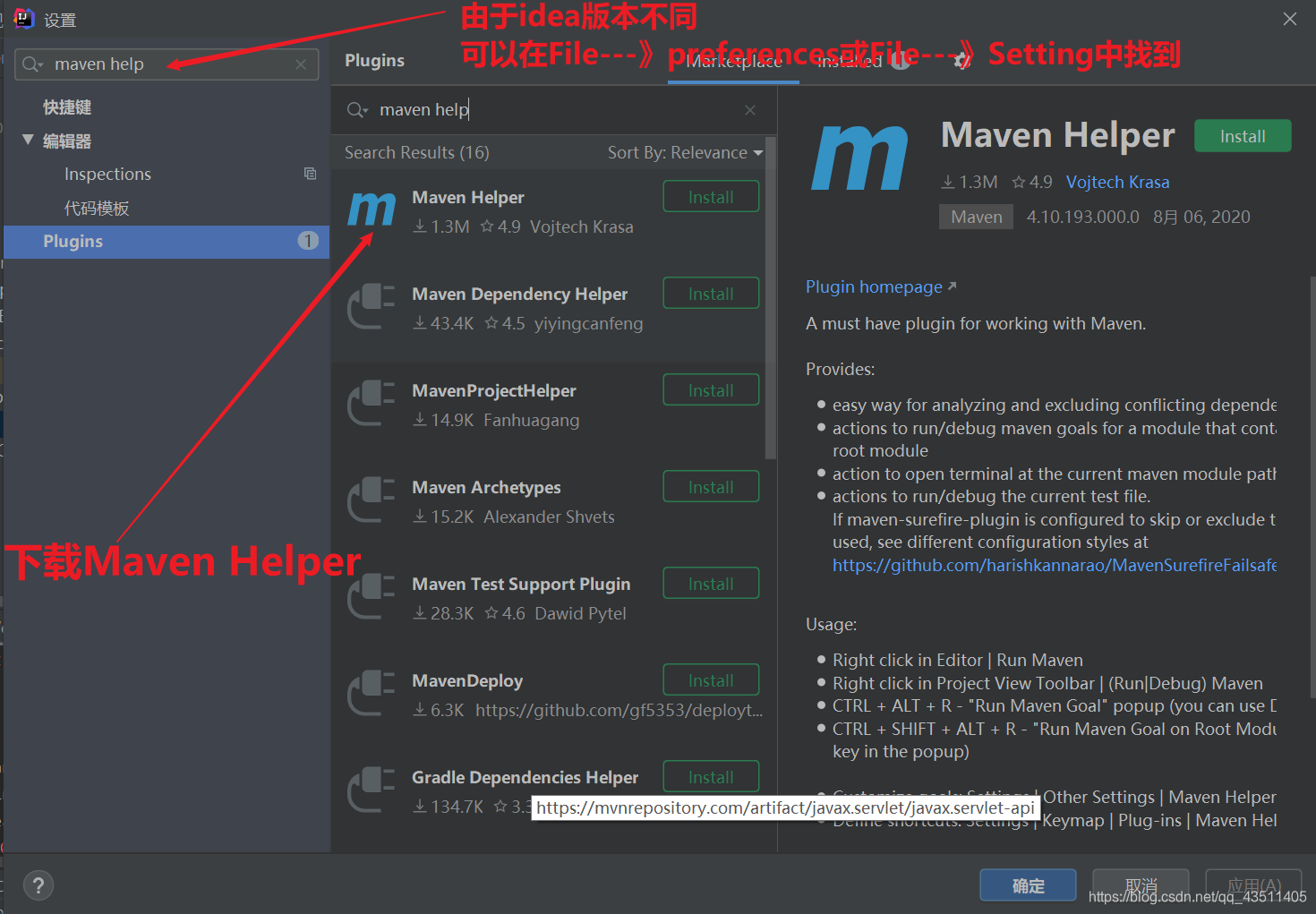This screenshot has height=914, width=1316.
Task: Click the Maven tag in plugin details
Action: click(x=976, y=218)
